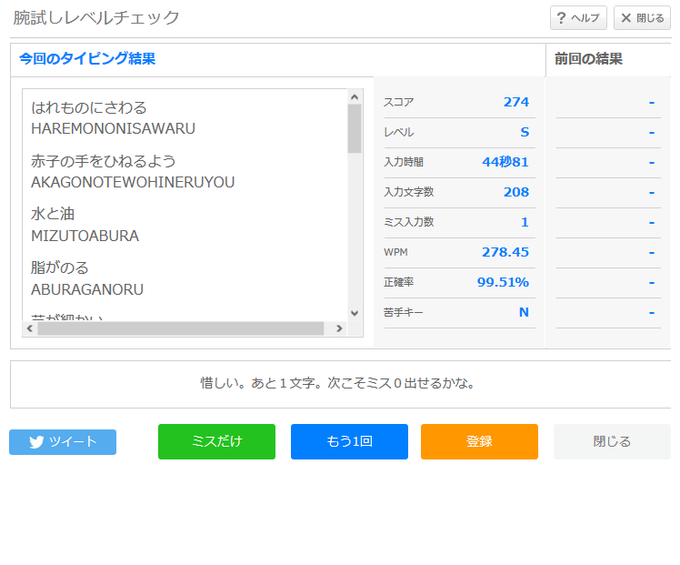The image size is (680, 565).
Task: Click the green ミスだけ button
Action: click(x=216, y=441)
